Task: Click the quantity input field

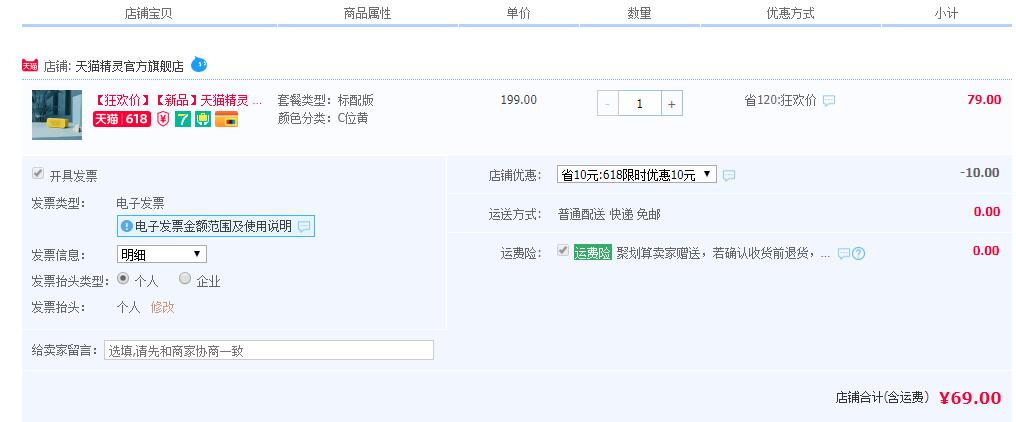Action: (640, 104)
